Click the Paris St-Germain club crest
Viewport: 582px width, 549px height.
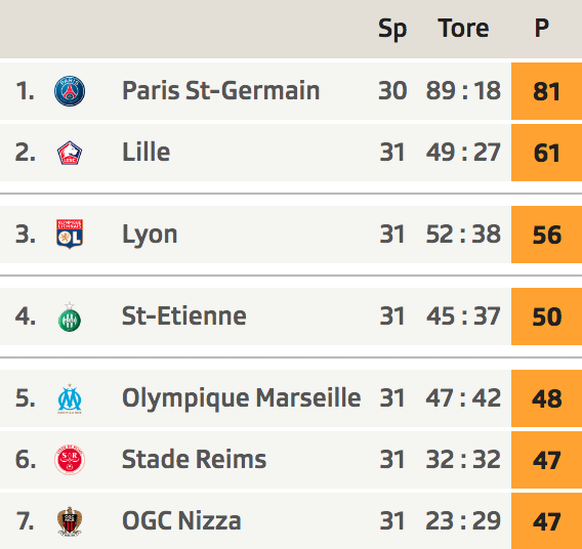[x=69, y=91]
